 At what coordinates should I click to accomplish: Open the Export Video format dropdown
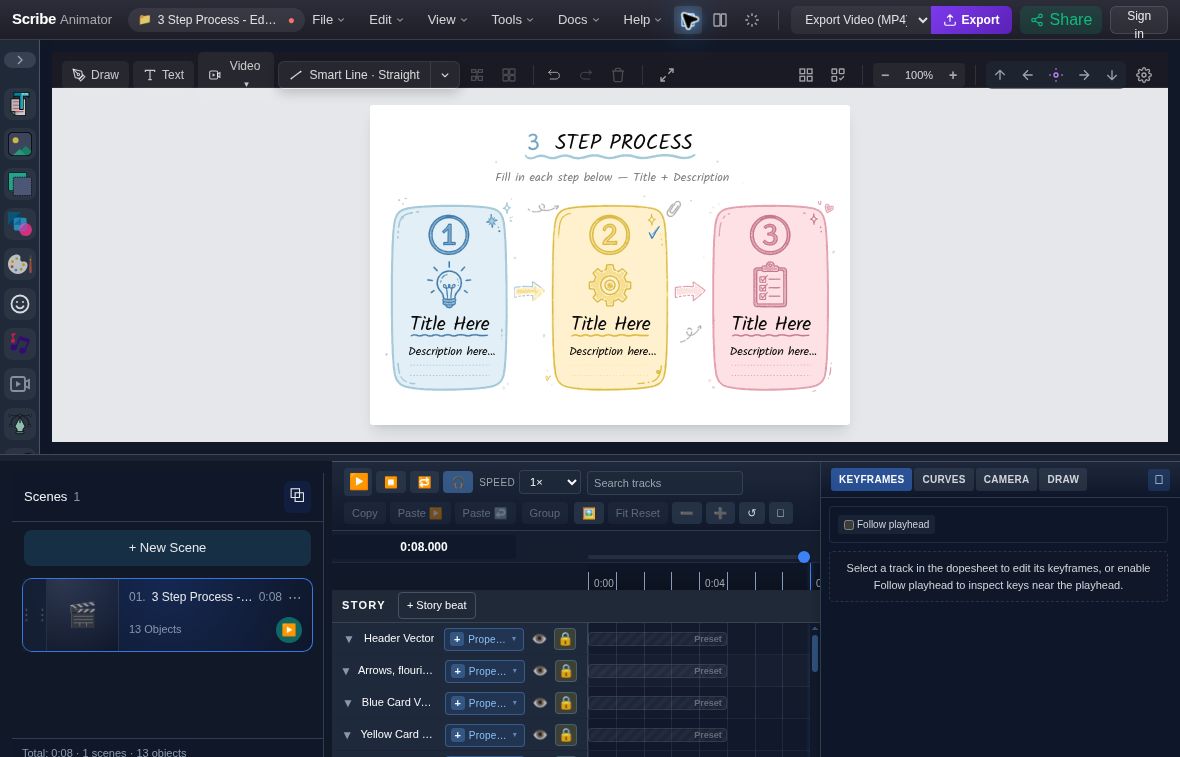[x=861, y=20]
